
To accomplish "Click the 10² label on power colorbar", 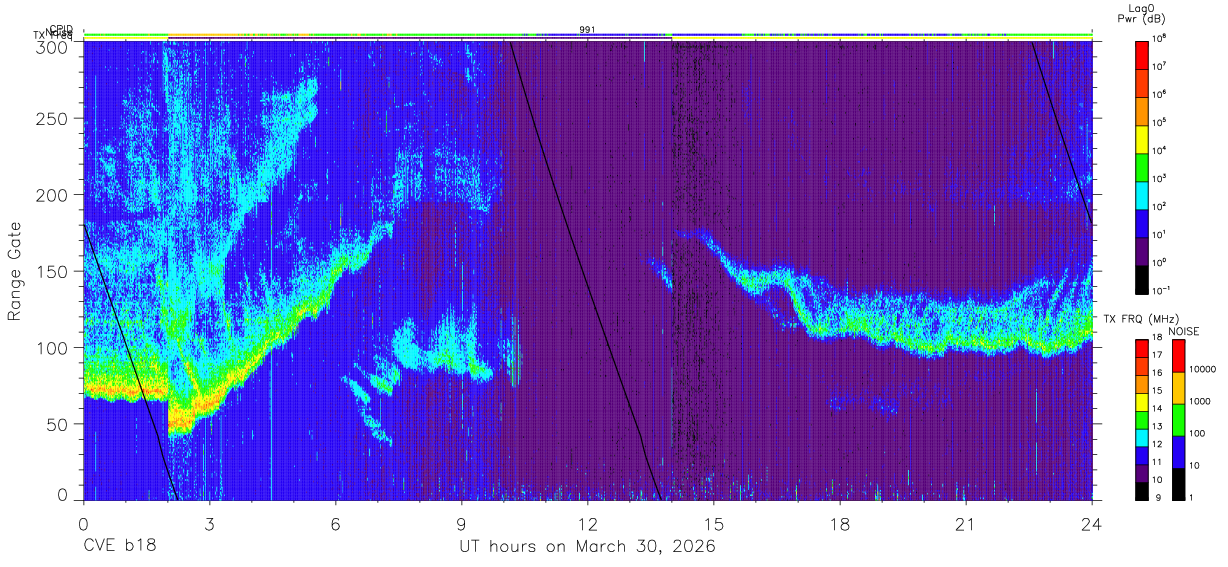I will pos(1161,207).
